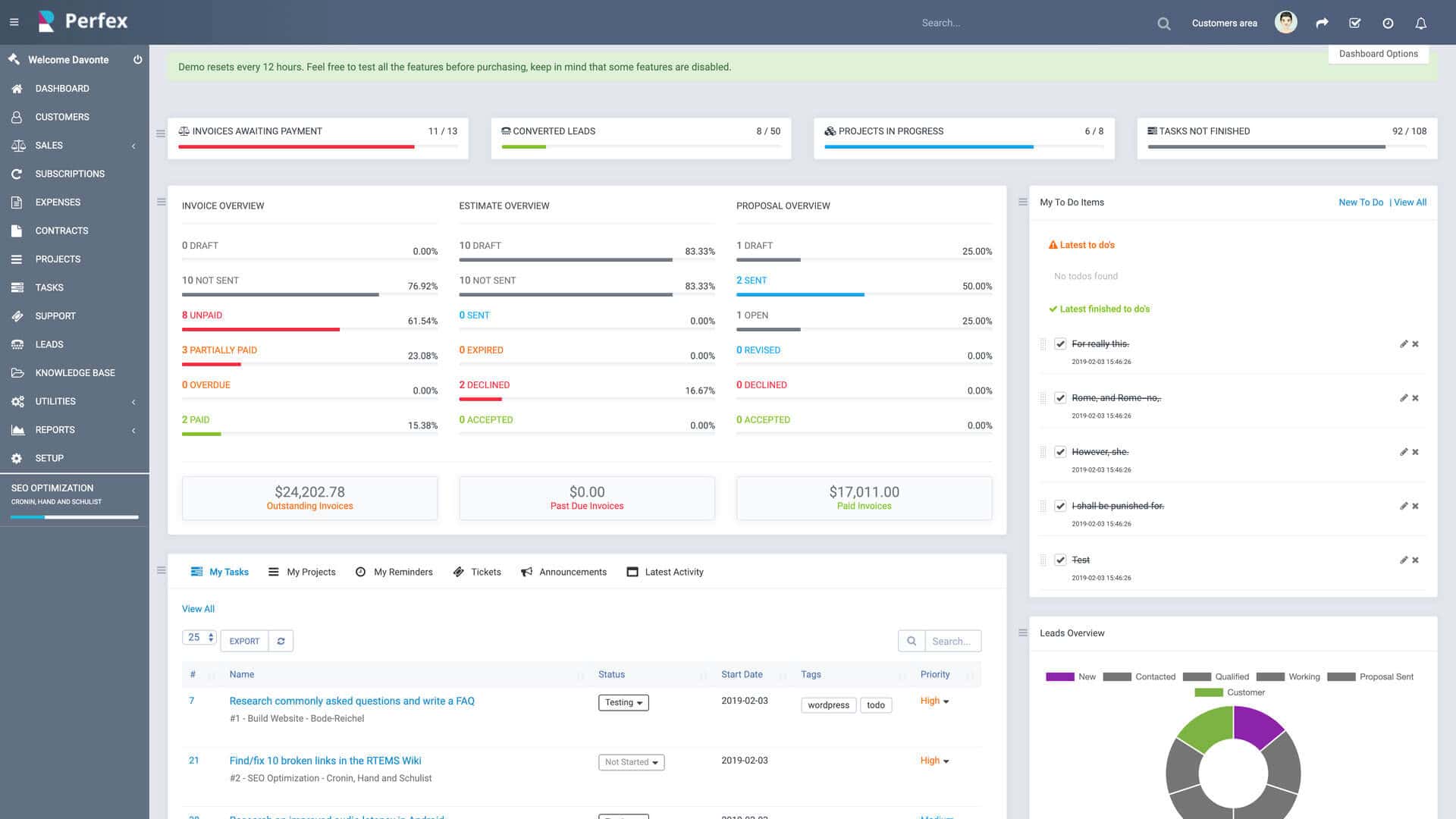
Task: Click the drag handle beside My Tasks widget
Action: (x=161, y=570)
